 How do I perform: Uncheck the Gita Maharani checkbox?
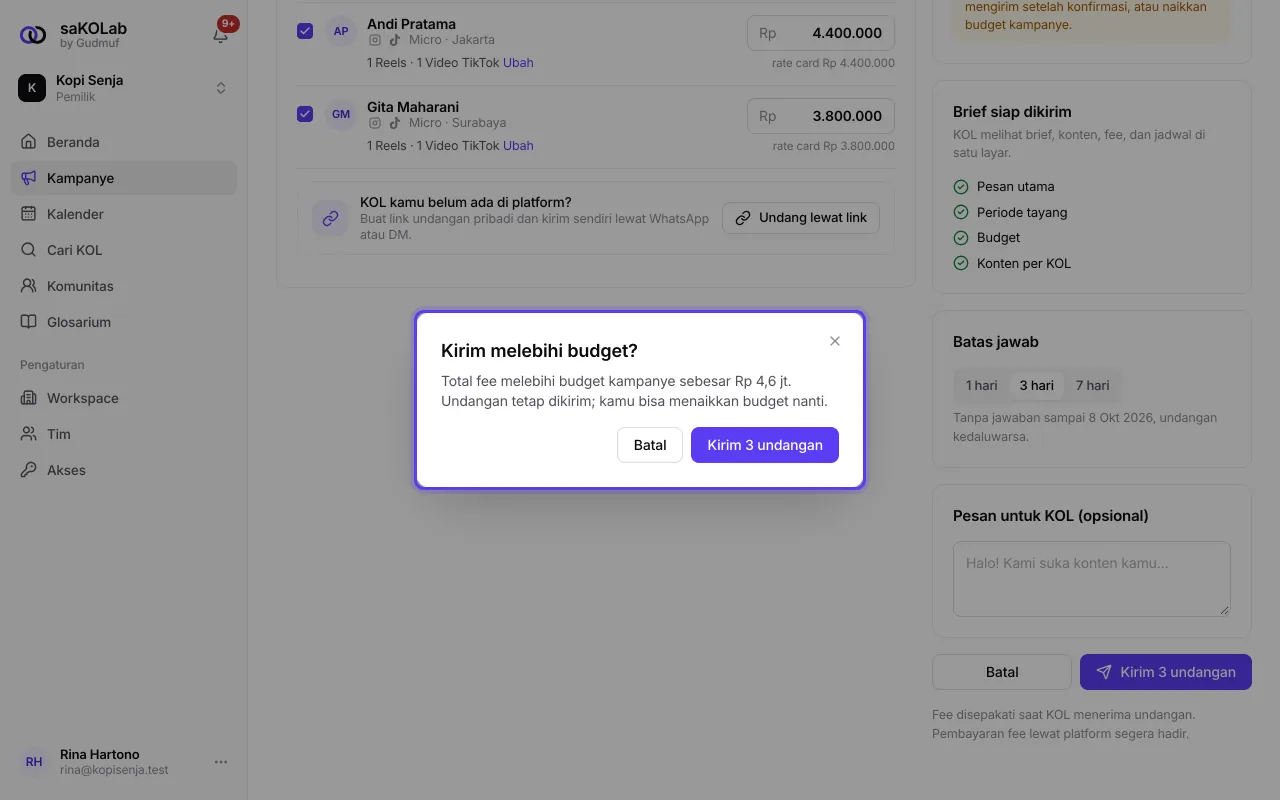click(x=305, y=114)
